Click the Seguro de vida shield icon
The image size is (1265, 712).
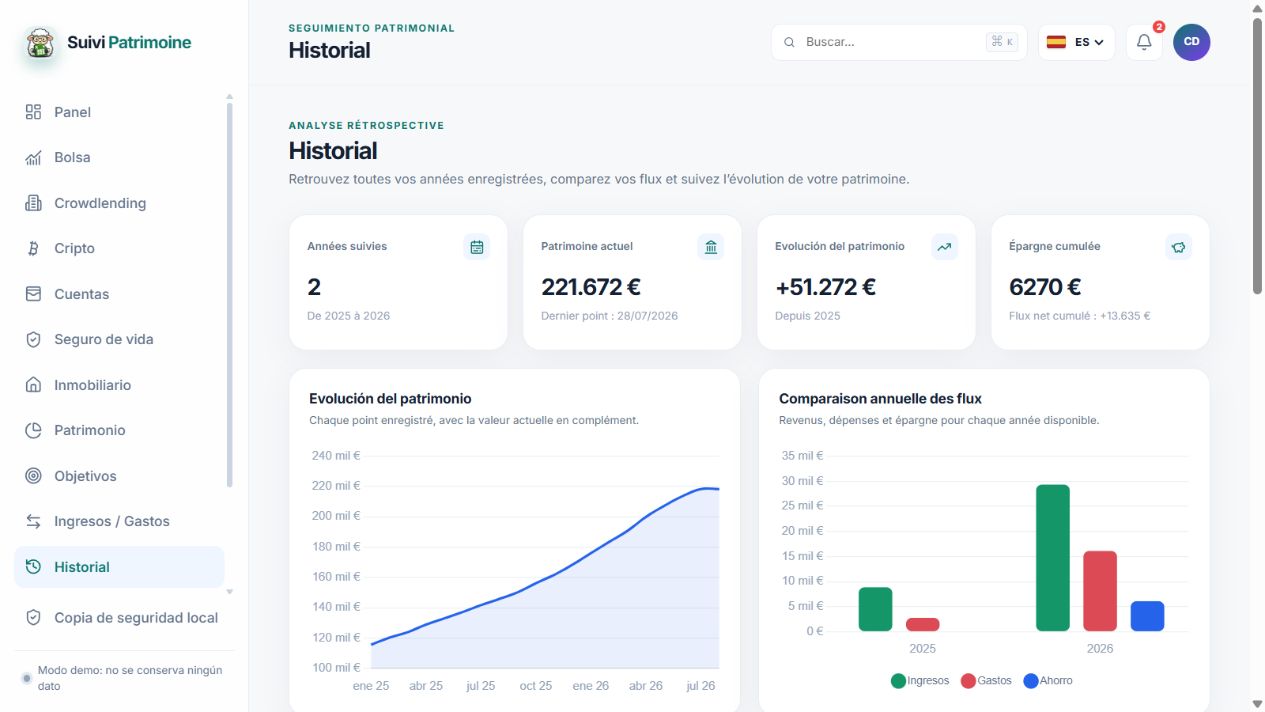point(33,340)
